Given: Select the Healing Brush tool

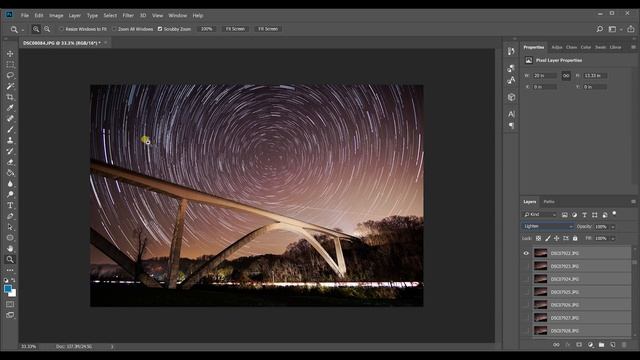Looking at the screenshot, I should [10, 119].
